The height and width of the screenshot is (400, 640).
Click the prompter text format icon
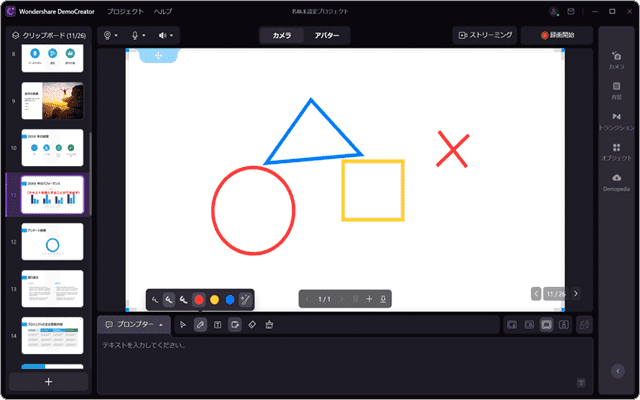click(x=581, y=383)
